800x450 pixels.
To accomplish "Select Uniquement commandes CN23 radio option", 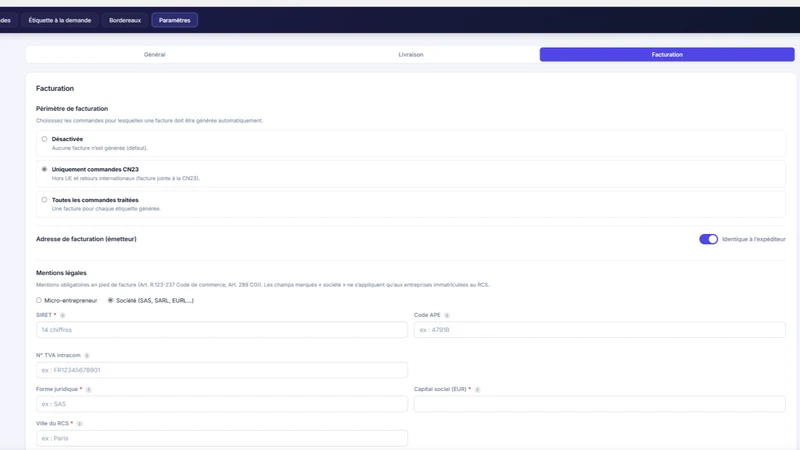I will pyautogui.click(x=44, y=169).
